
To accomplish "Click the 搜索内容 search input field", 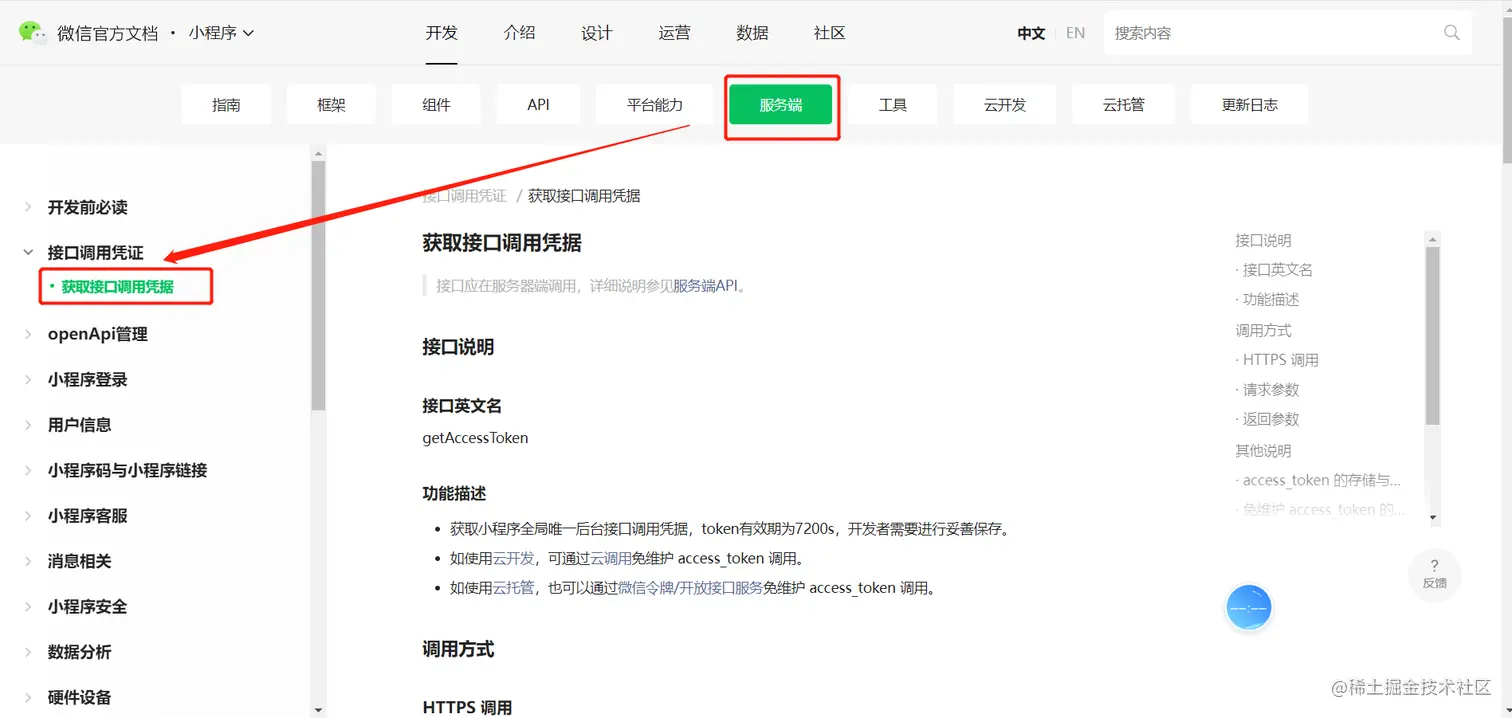I will pyautogui.click(x=1288, y=33).
